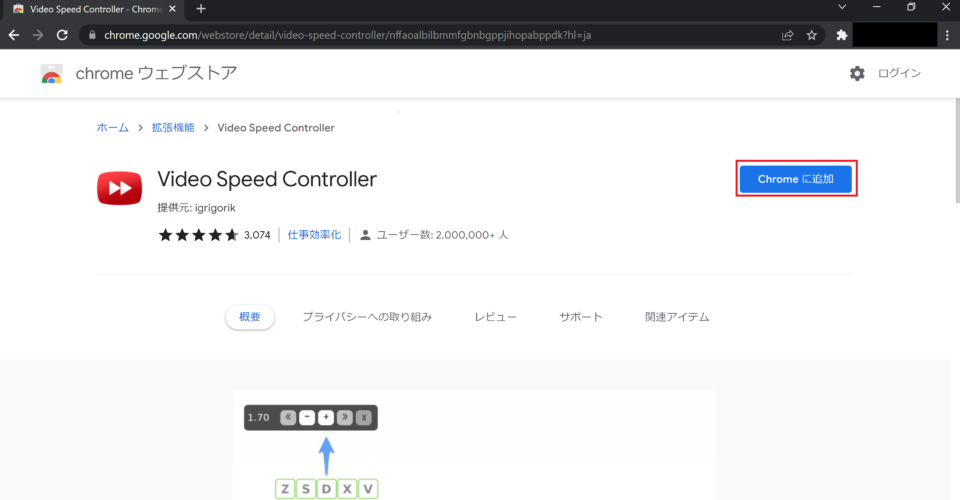Click the ログイン link
This screenshot has height=500, width=960.
coord(899,73)
